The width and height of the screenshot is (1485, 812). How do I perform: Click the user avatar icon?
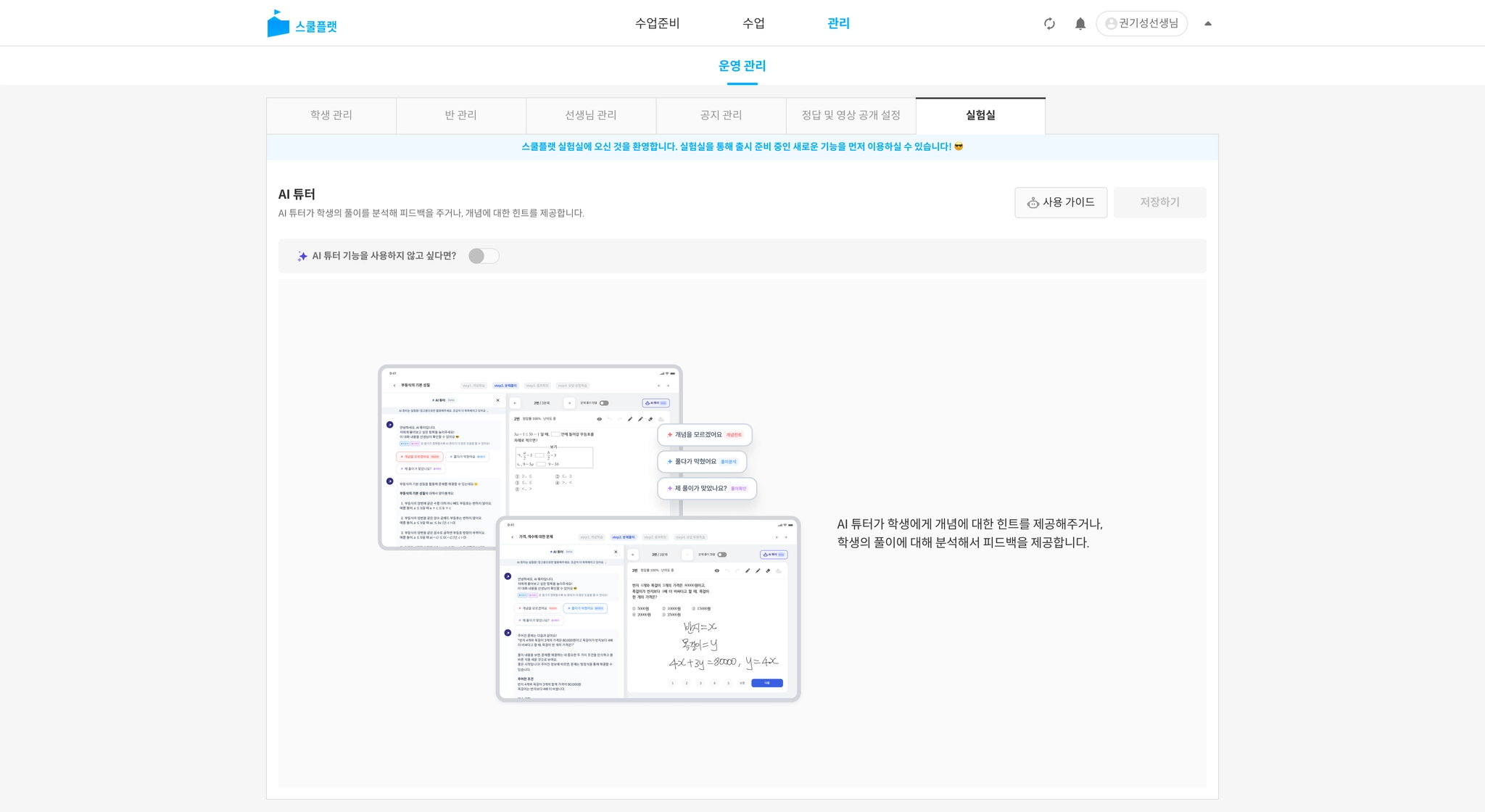1110,24
